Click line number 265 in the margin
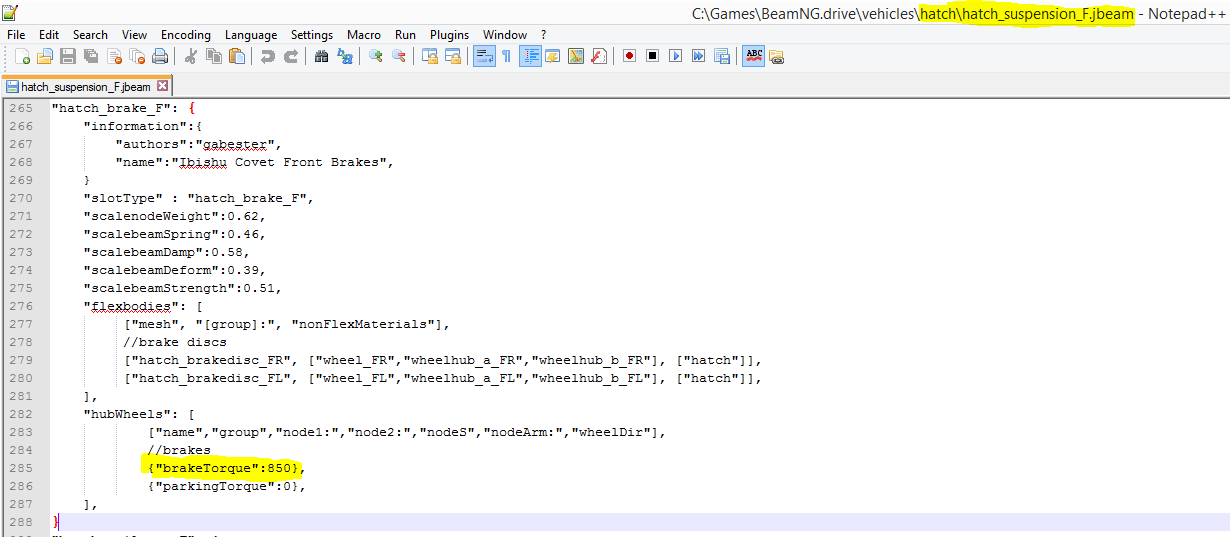This screenshot has width=1230, height=537. coord(22,108)
